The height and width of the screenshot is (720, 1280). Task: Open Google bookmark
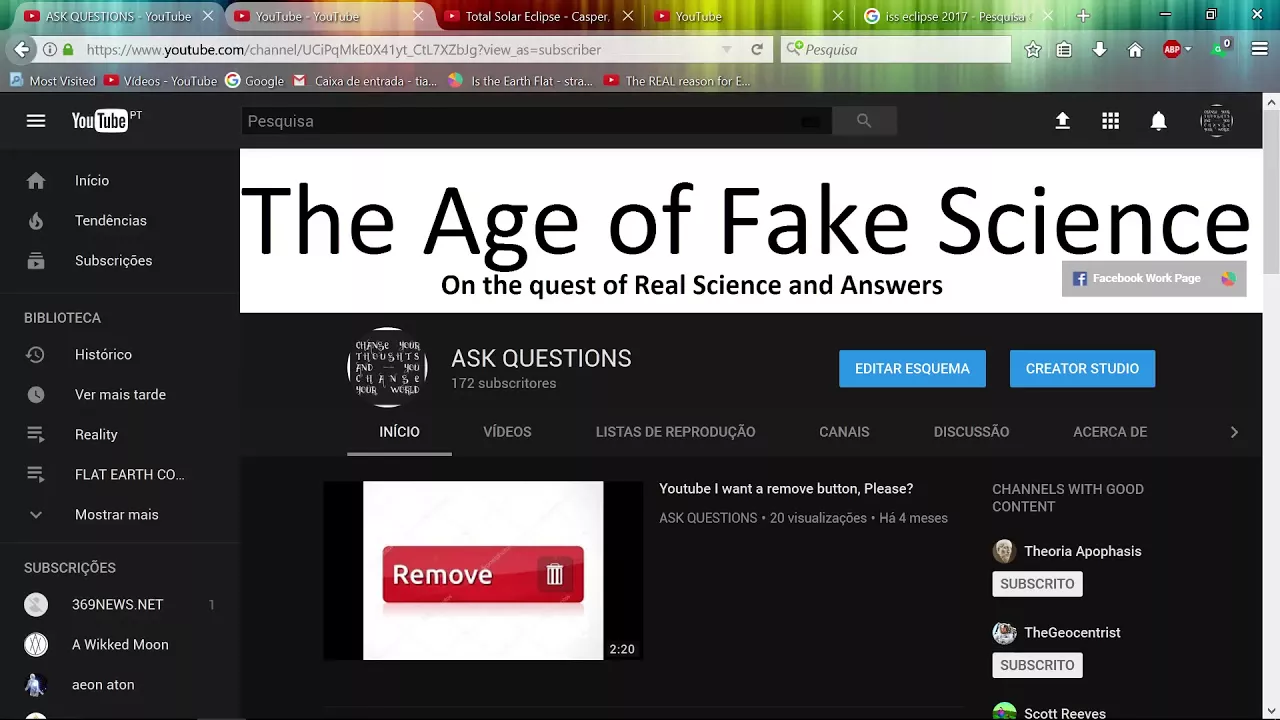pyautogui.click(x=255, y=81)
